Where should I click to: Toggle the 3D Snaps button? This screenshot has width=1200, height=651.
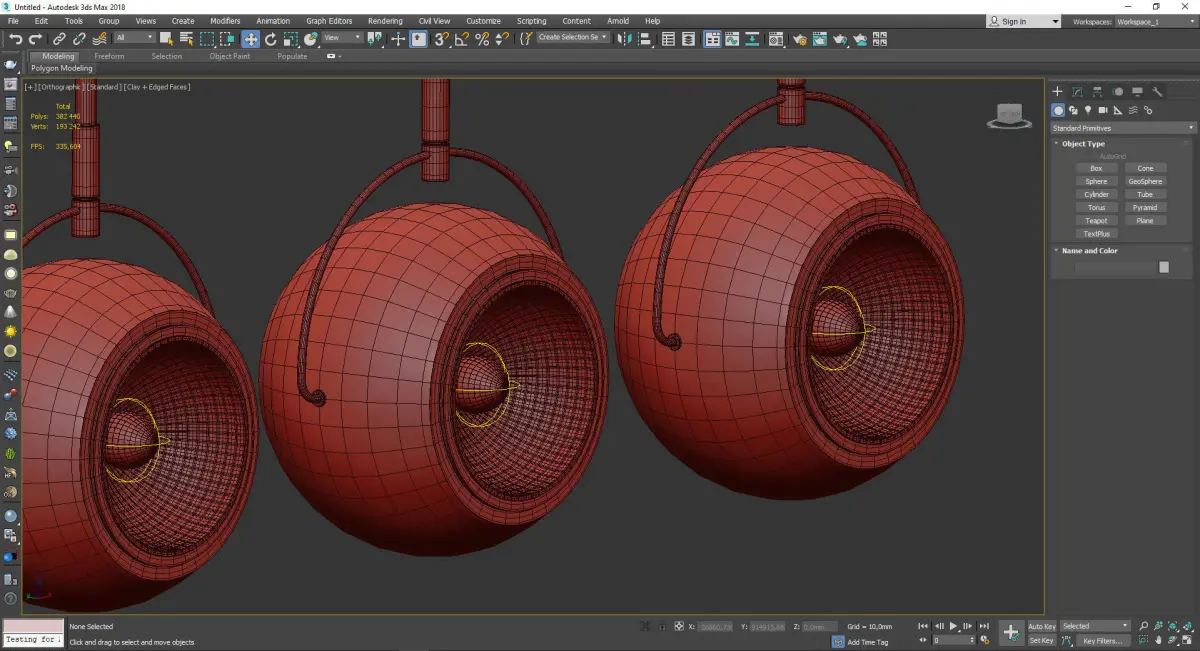(x=439, y=39)
